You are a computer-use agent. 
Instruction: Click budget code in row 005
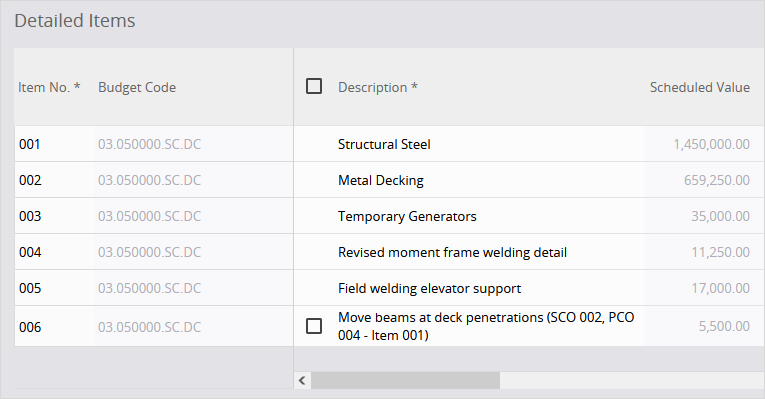click(x=149, y=289)
